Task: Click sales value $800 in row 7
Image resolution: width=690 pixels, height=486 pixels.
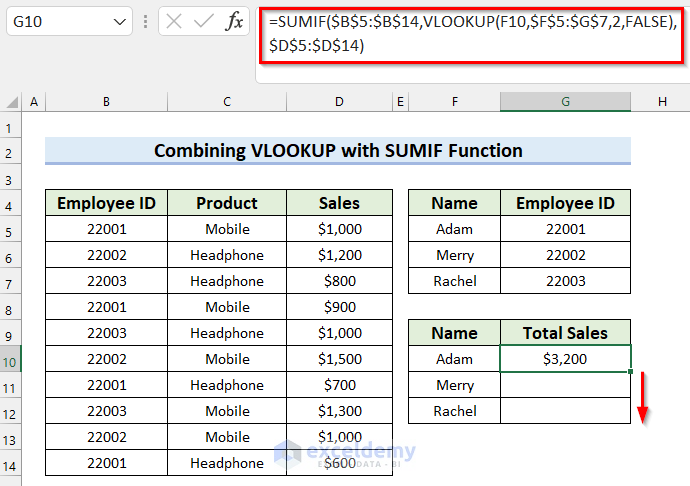Action: pyautogui.click(x=339, y=281)
